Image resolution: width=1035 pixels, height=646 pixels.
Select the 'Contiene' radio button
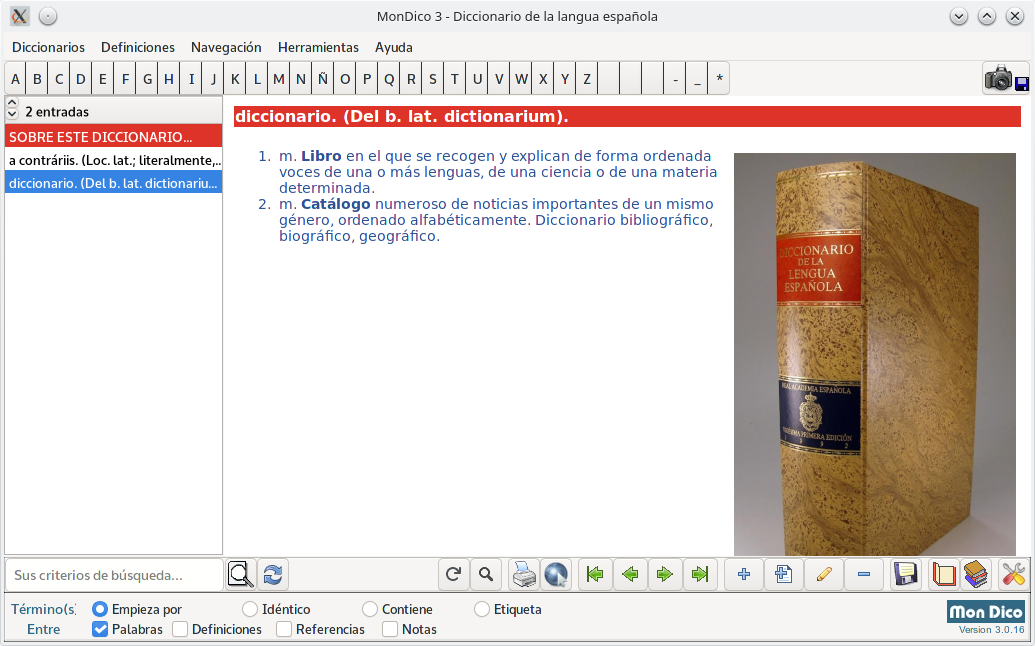coord(370,609)
